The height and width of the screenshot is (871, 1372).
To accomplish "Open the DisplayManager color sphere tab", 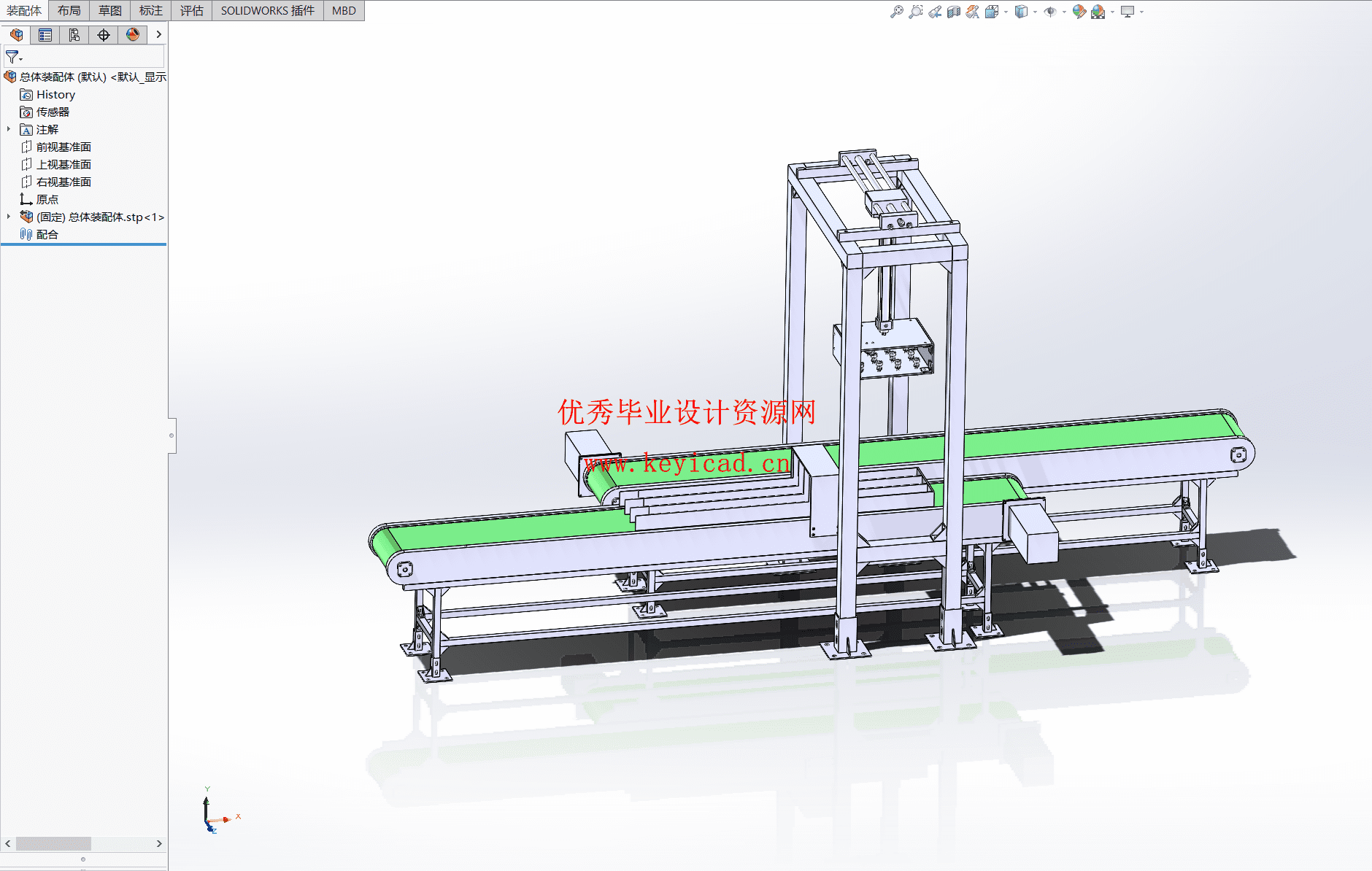I will click(133, 35).
